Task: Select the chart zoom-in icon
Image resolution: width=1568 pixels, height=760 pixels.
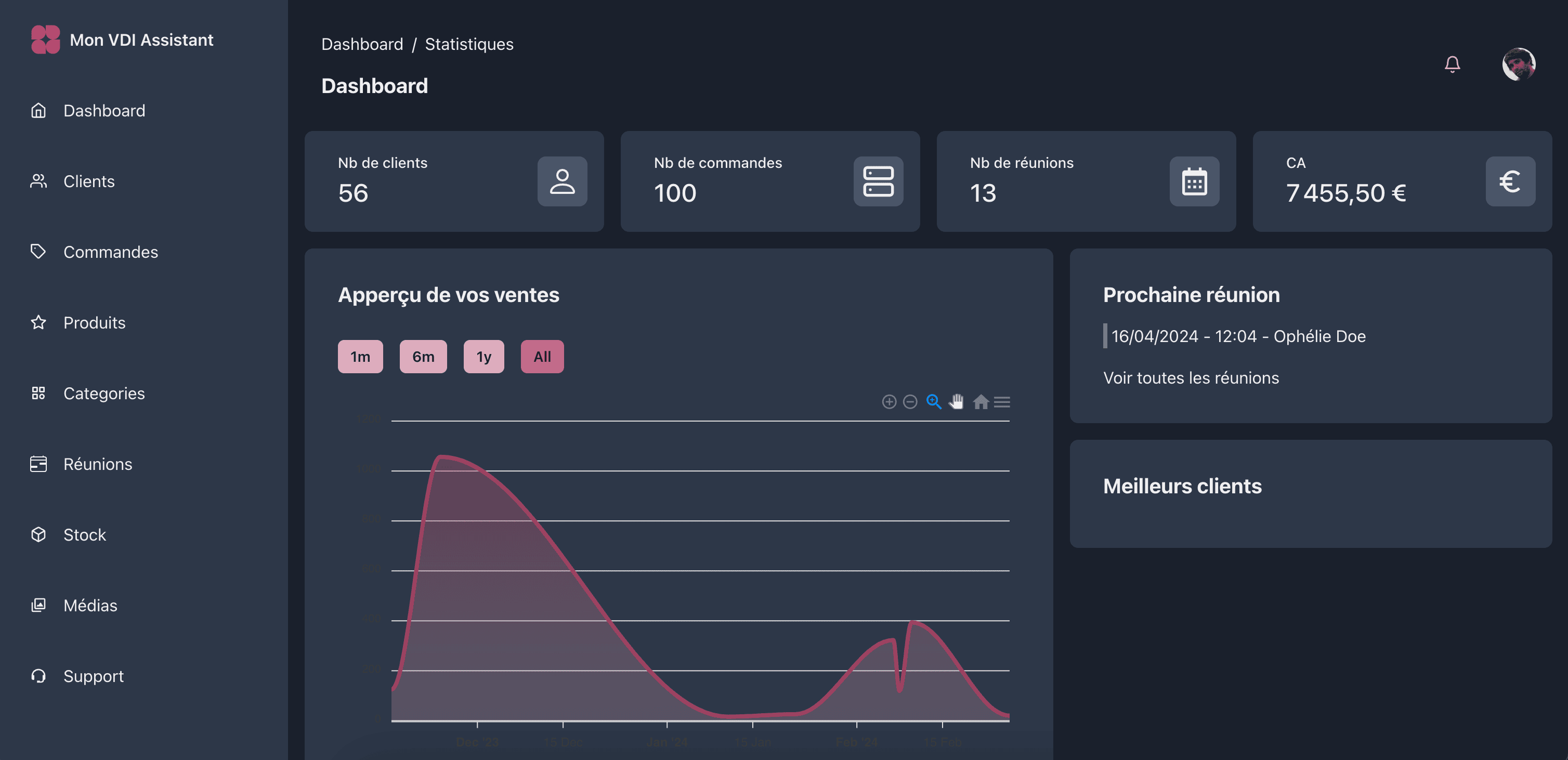Action: [x=888, y=402]
